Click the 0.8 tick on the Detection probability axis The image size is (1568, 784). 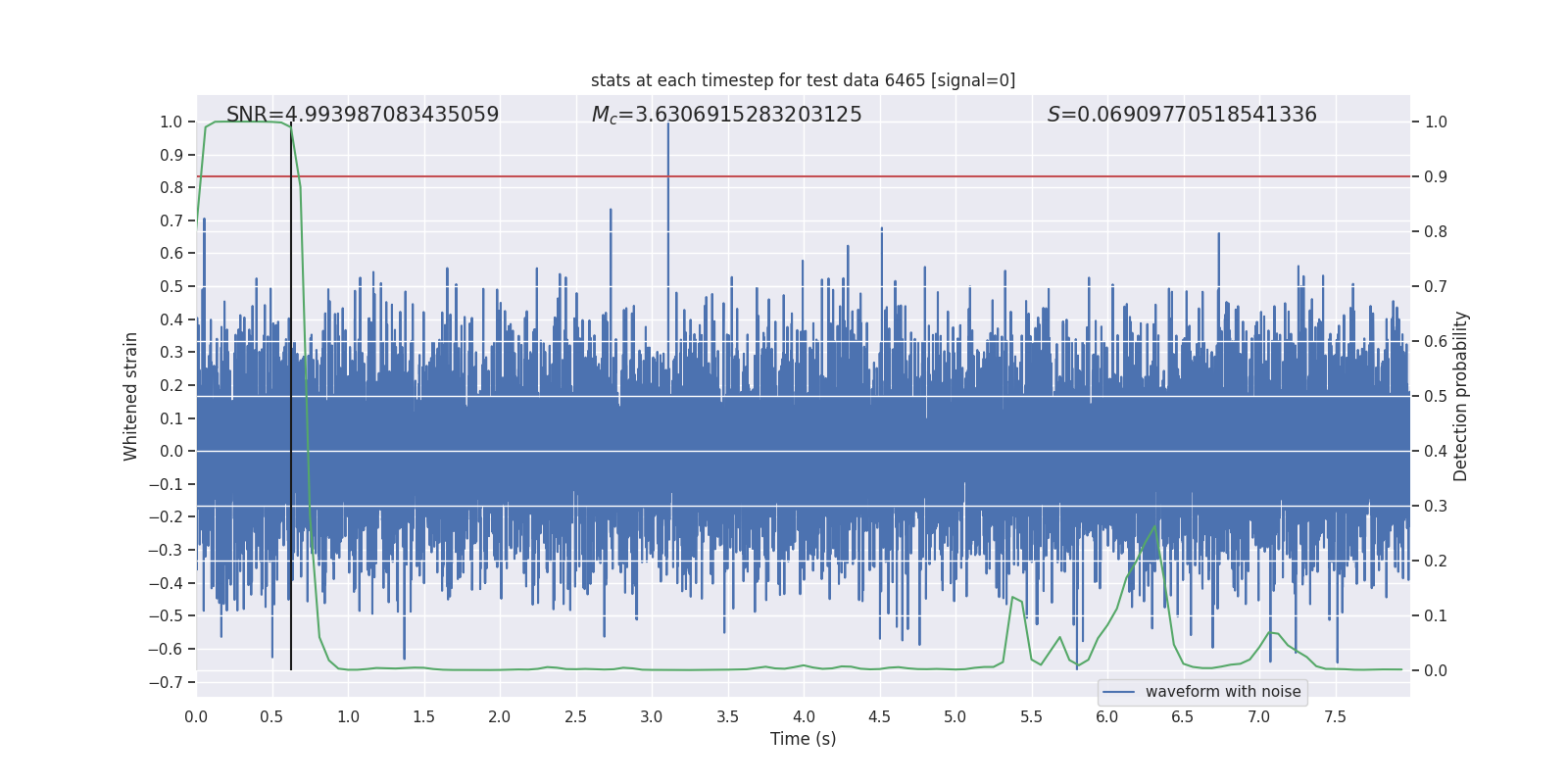click(x=1436, y=232)
